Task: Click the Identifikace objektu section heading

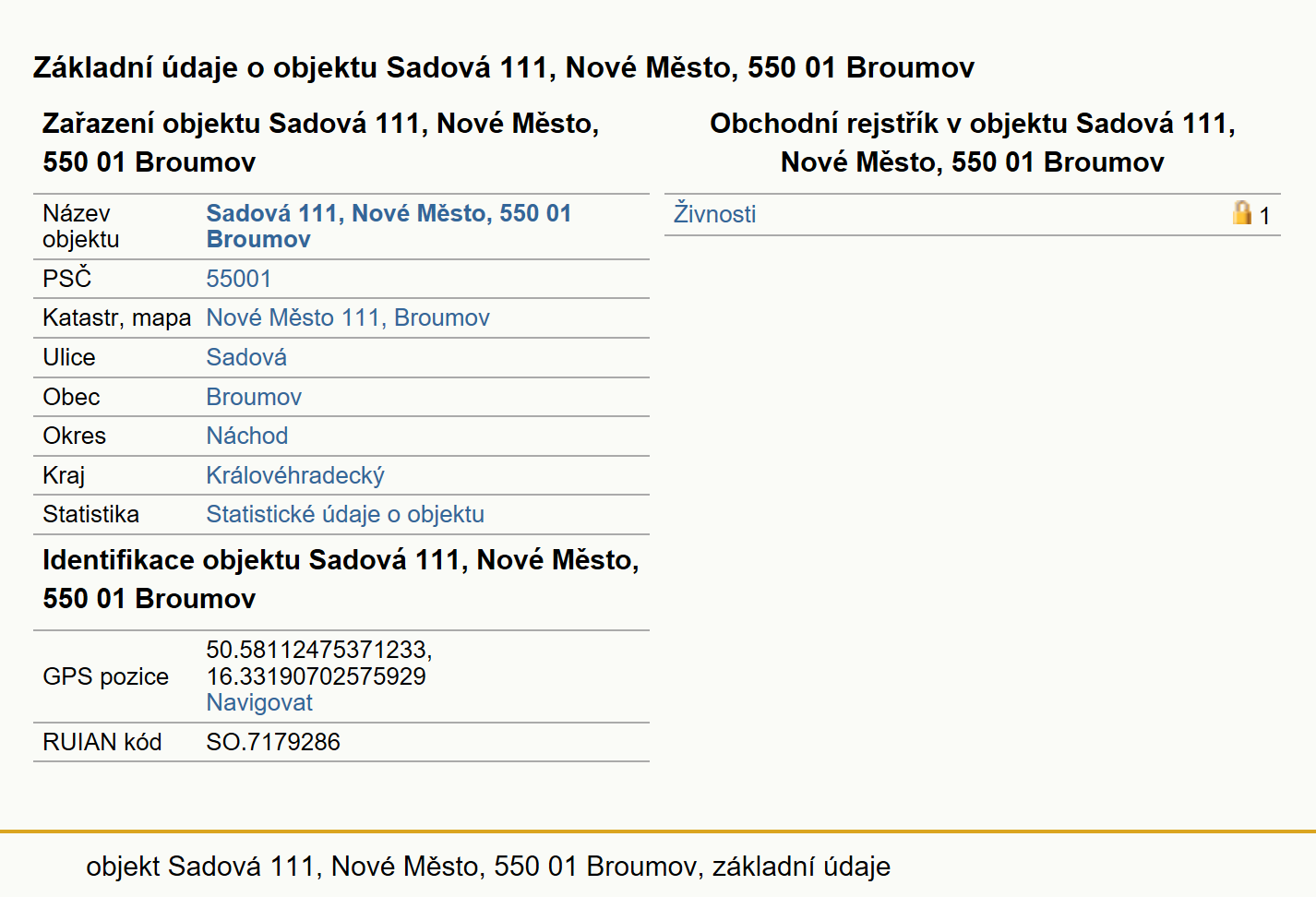Action: (x=341, y=579)
